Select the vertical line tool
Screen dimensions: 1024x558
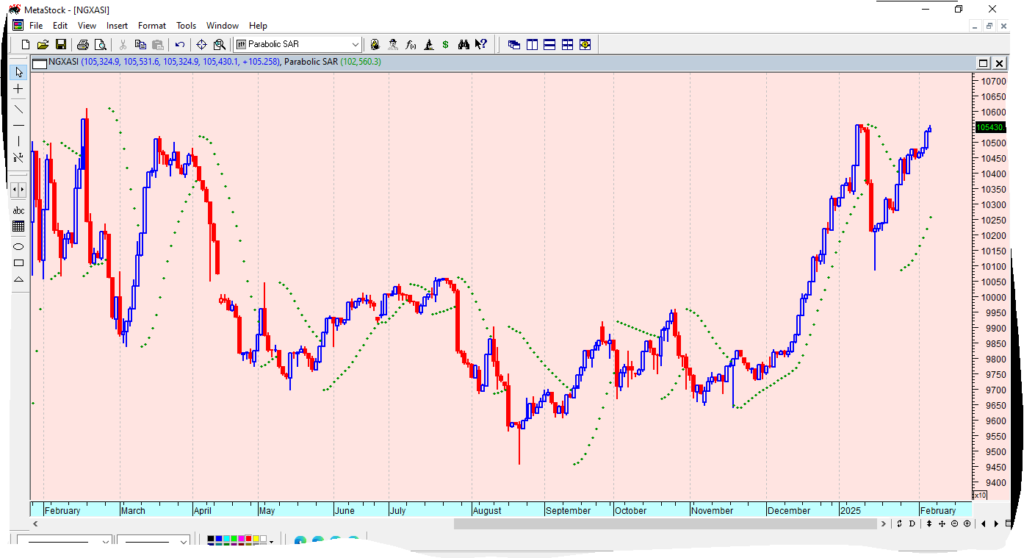point(18,141)
